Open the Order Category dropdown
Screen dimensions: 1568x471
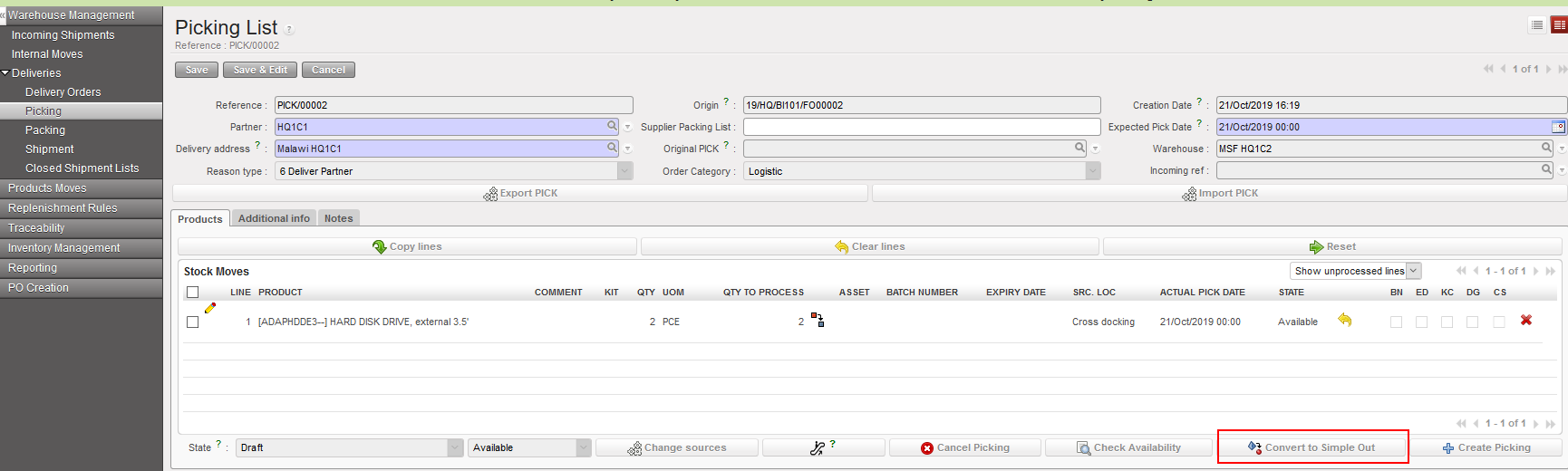point(1093,171)
